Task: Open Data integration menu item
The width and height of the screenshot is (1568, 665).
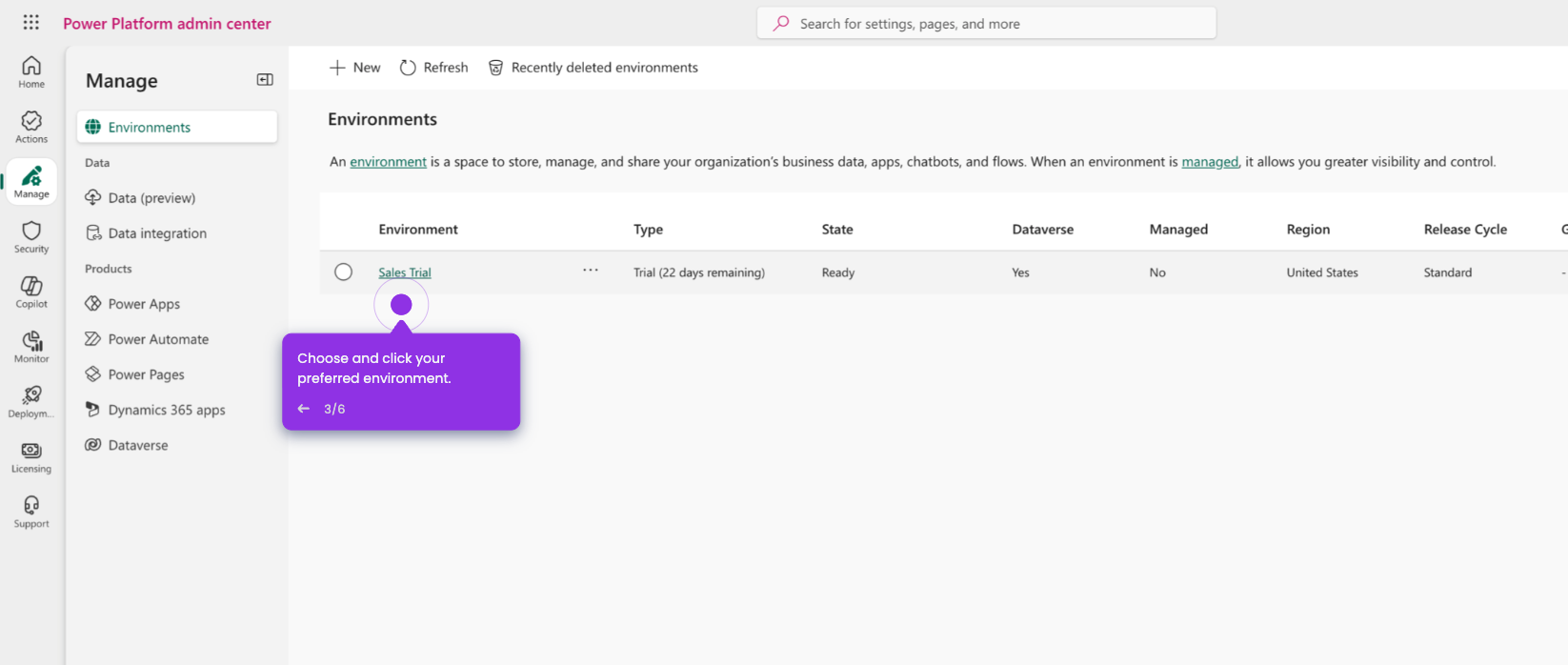Action: 177,232
